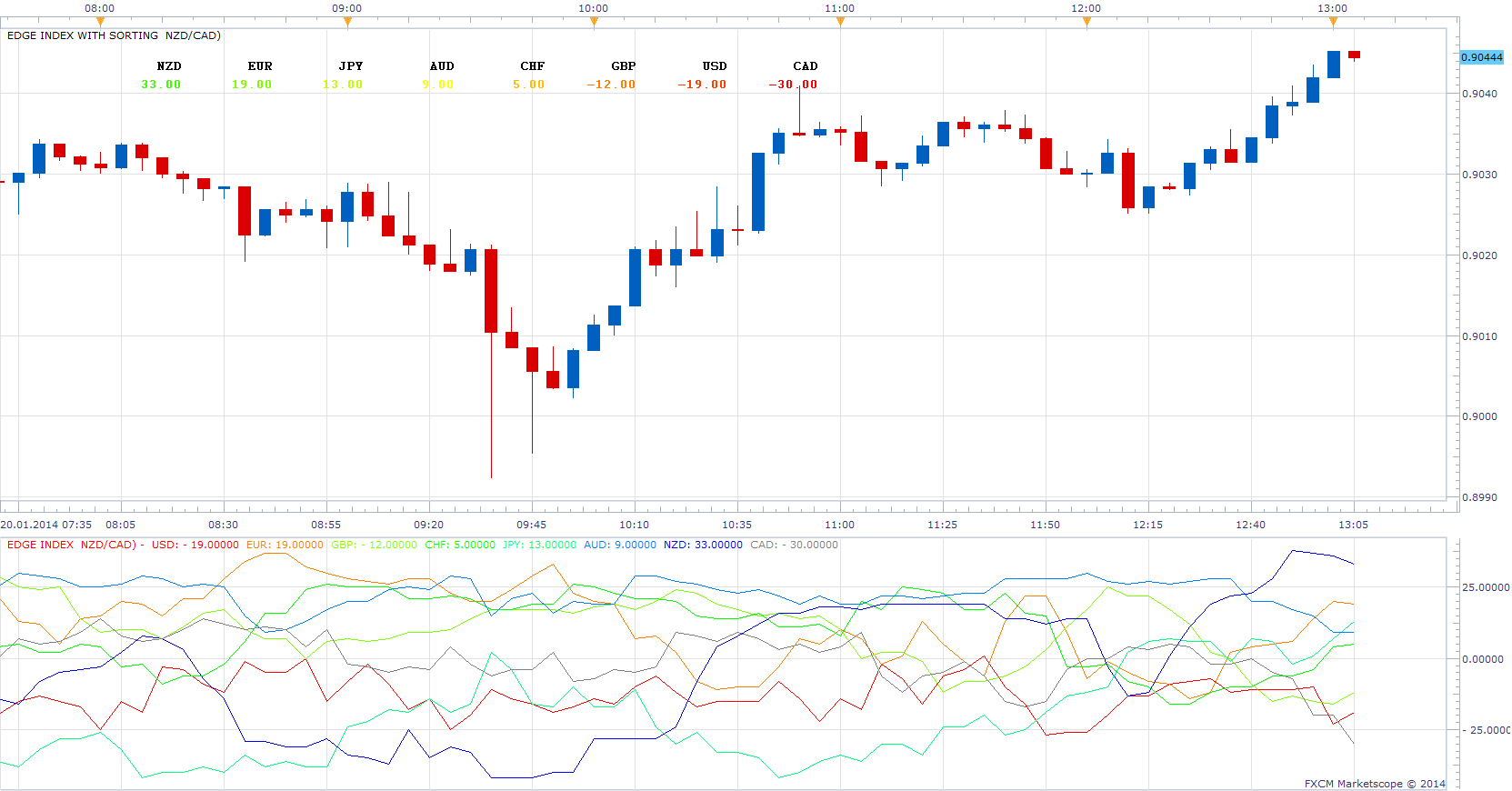This screenshot has height=791, width=1512.
Task: Select the NZD: 33.00000 legend entry
Action: tap(703, 545)
